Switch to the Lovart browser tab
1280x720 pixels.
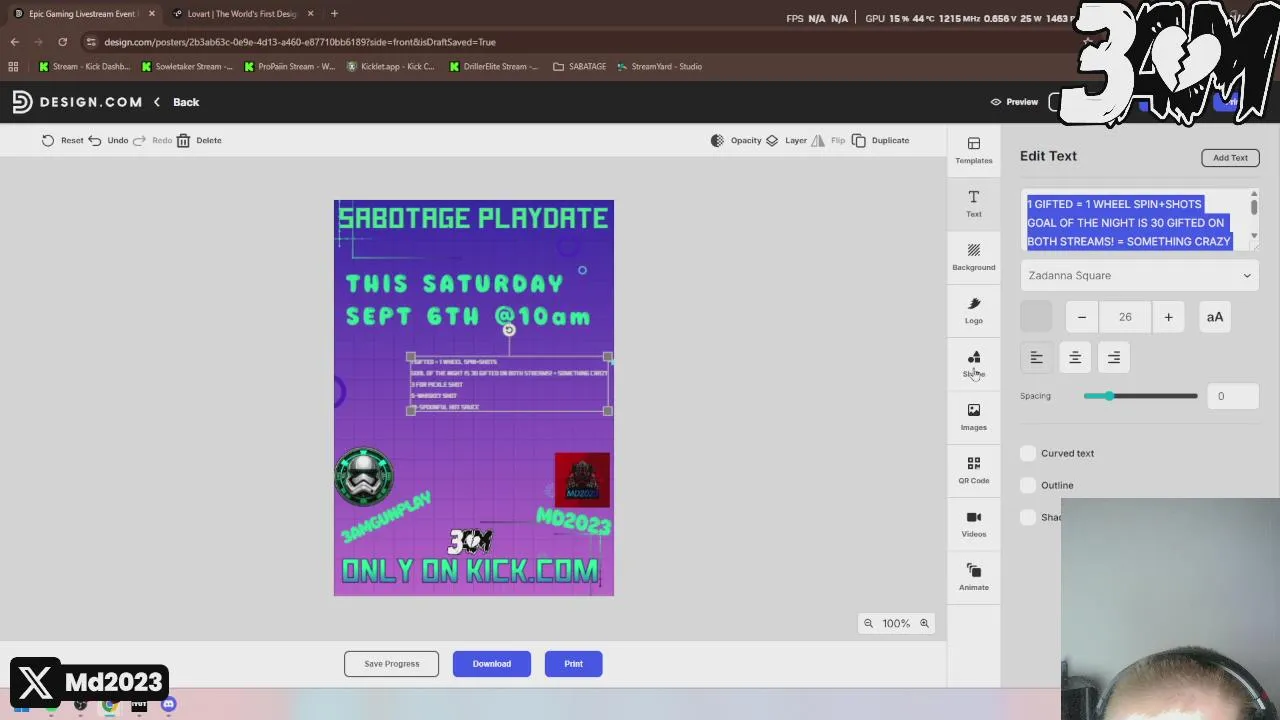(243, 14)
